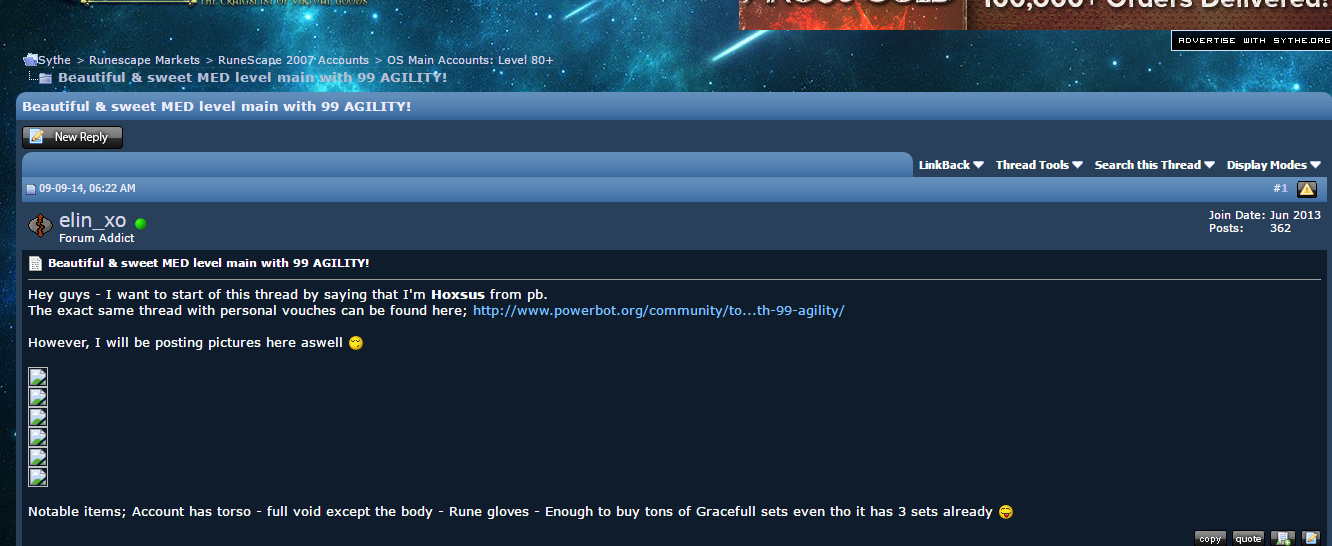Viewport: 1332px width, 546px height.
Task: Click the green online status indicator
Action: [x=141, y=224]
